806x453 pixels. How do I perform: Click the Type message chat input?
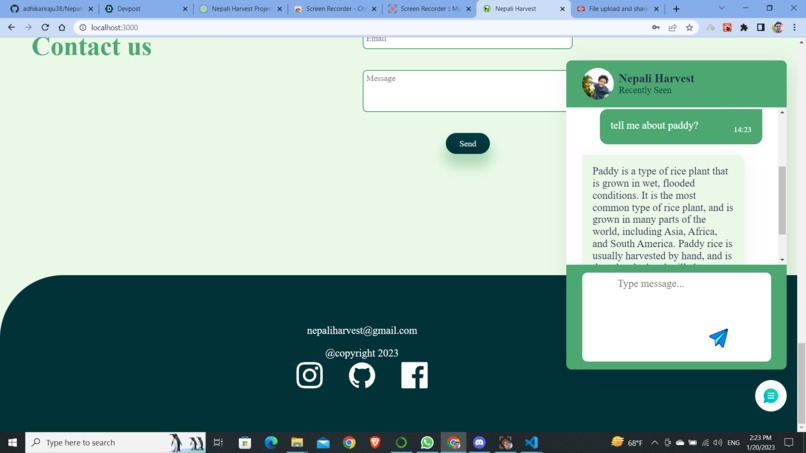point(676,317)
